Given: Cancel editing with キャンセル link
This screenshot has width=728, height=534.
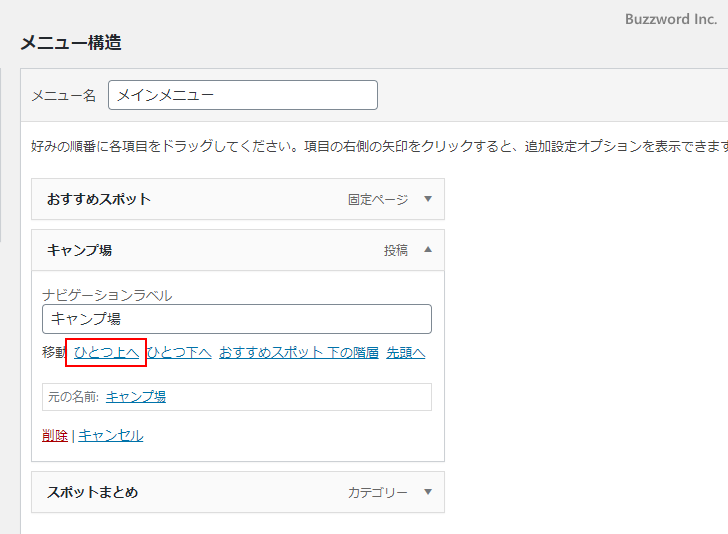Looking at the screenshot, I should point(110,435).
